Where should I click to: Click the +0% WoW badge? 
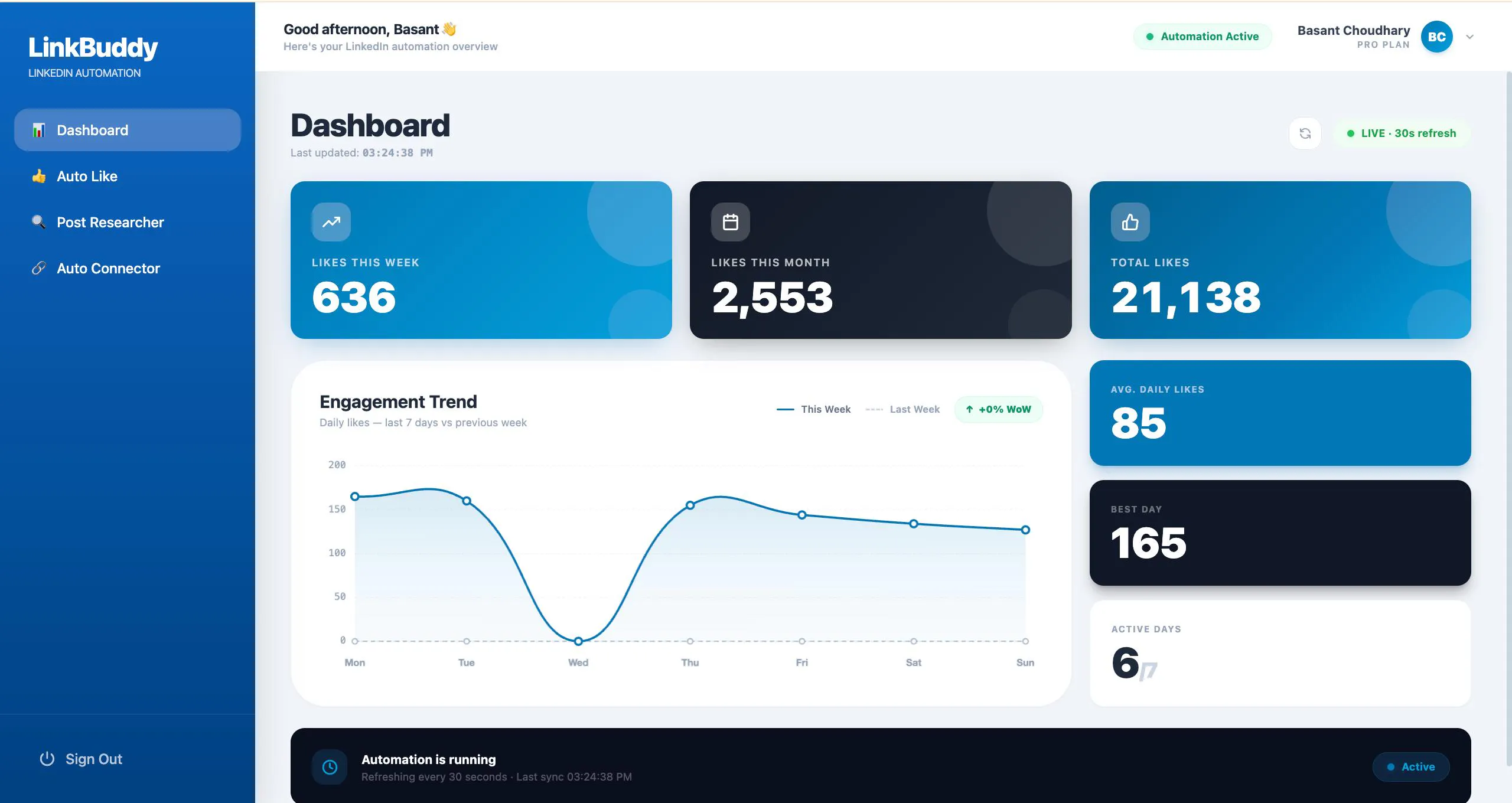tap(998, 409)
